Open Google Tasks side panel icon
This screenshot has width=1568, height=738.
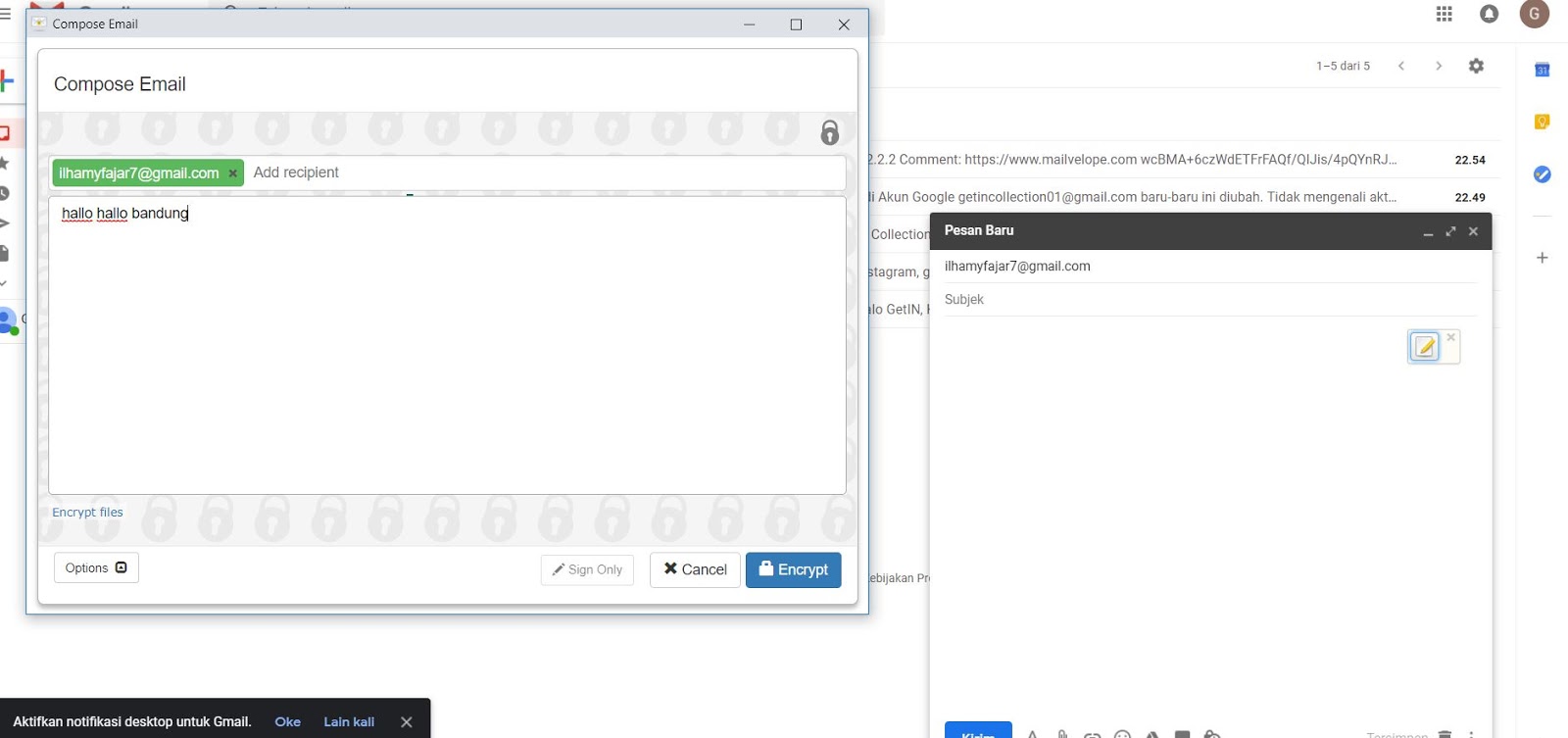tap(1542, 173)
